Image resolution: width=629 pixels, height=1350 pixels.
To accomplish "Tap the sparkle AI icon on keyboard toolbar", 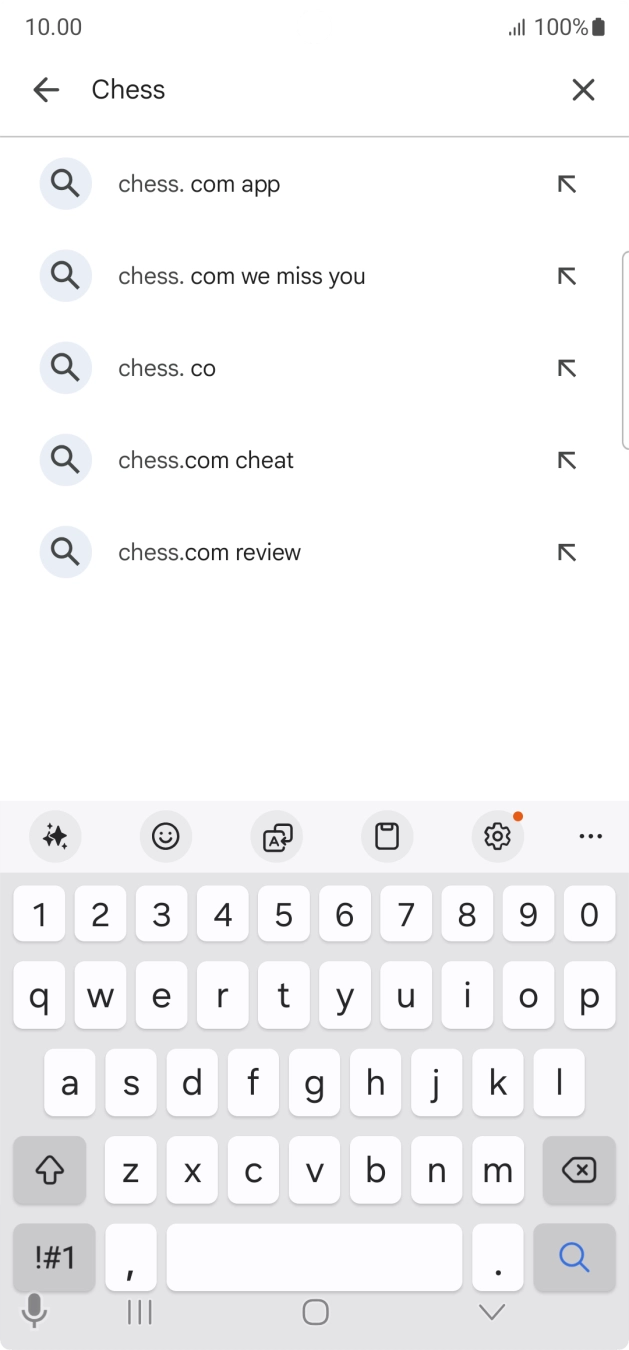I will pos(55,836).
